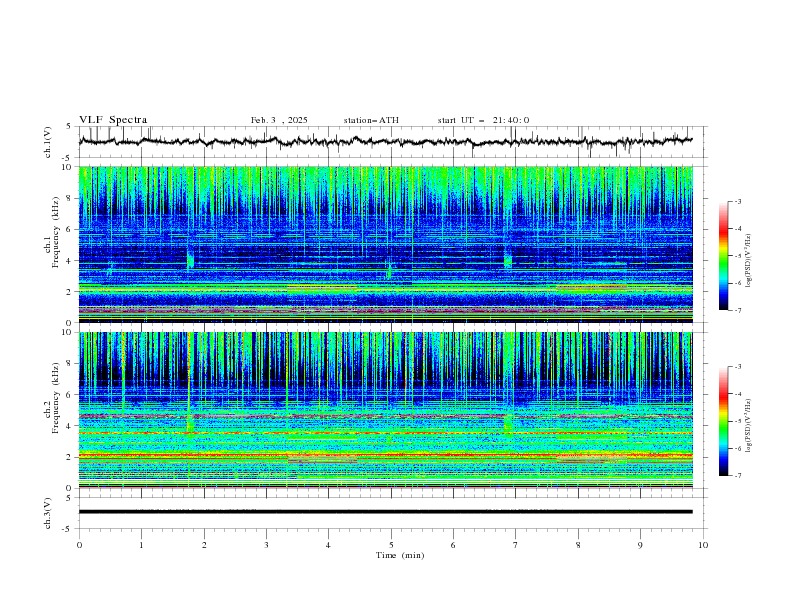
Task: Click the "-5" tick on ch.3(V) axis
Action: point(67,529)
